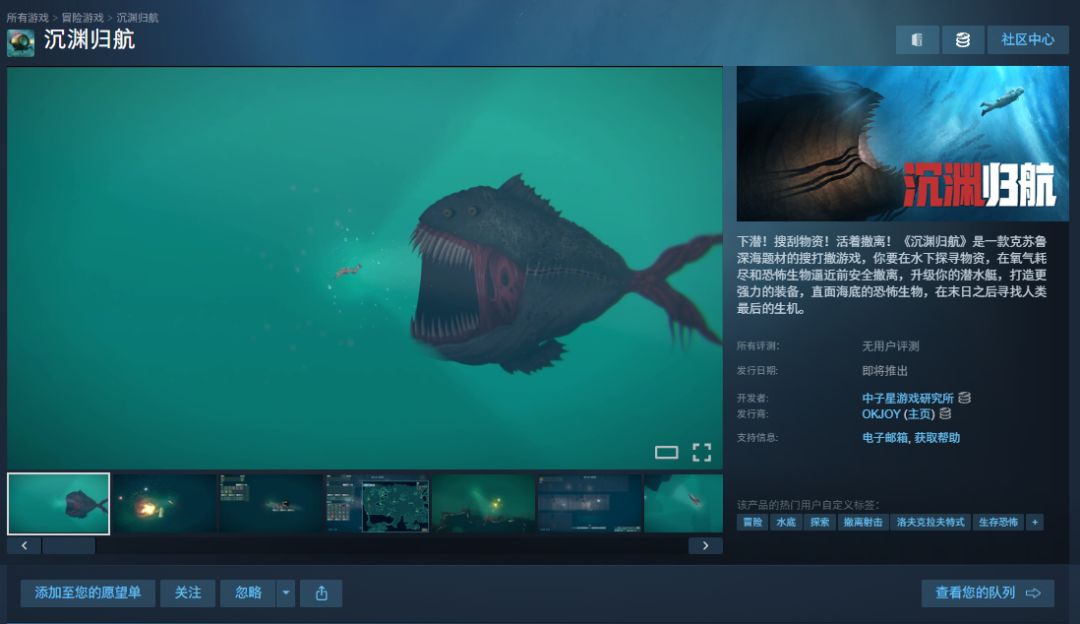
Task: Select the last, partly visible thumbnail with the red diver
Action: [x=683, y=503]
